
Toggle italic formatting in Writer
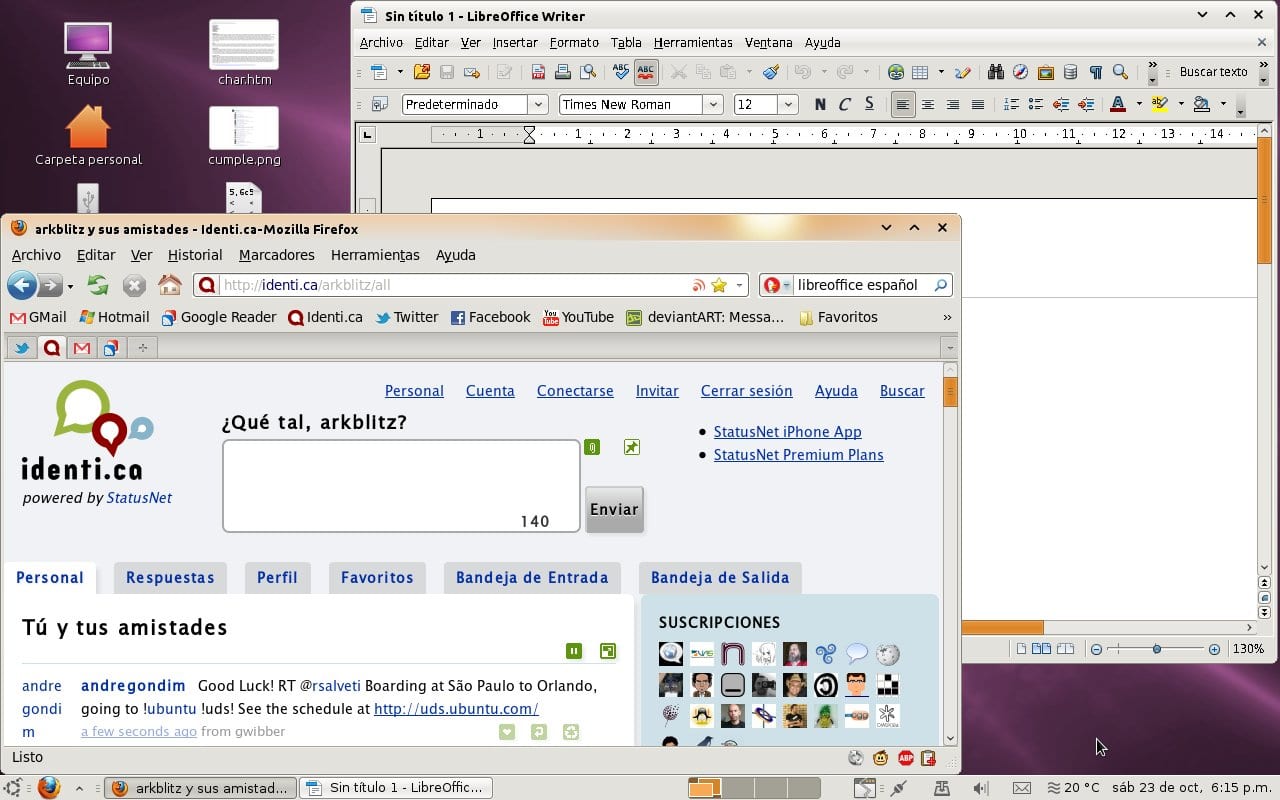(844, 104)
